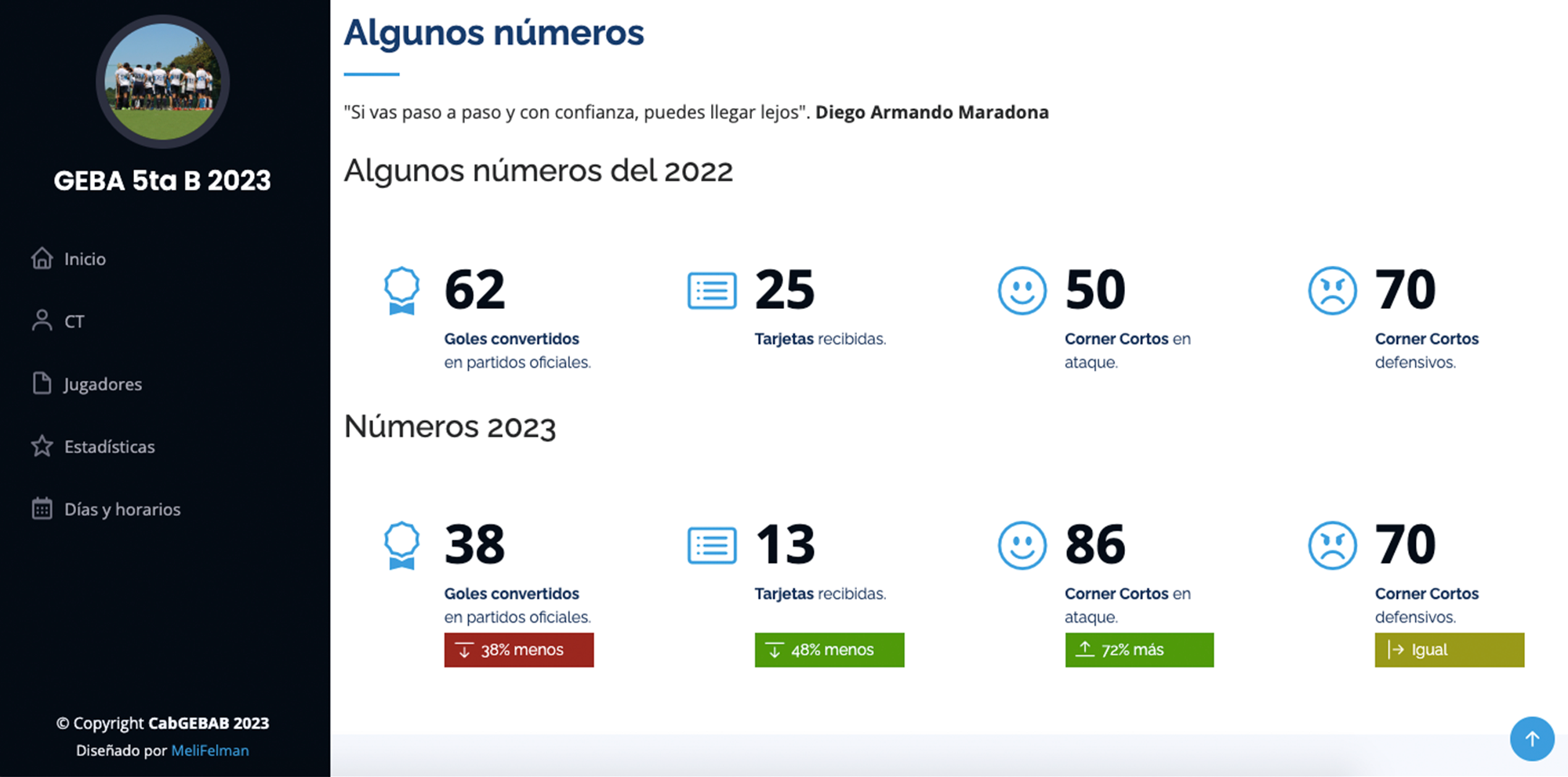
Task: Click the smiley face icon next to 86
Action: [1022, 545]
